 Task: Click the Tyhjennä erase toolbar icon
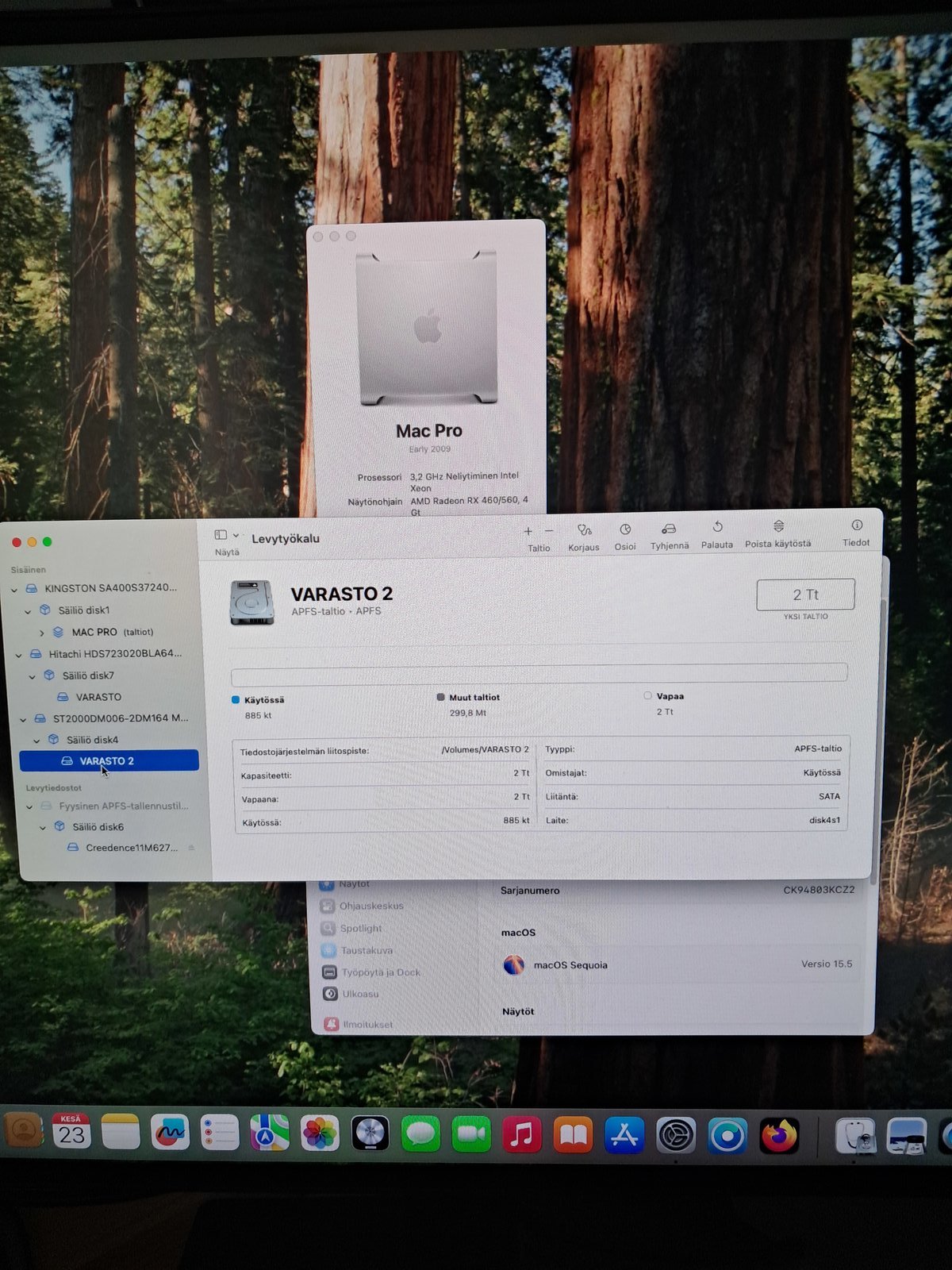click(x=669, y=529)
